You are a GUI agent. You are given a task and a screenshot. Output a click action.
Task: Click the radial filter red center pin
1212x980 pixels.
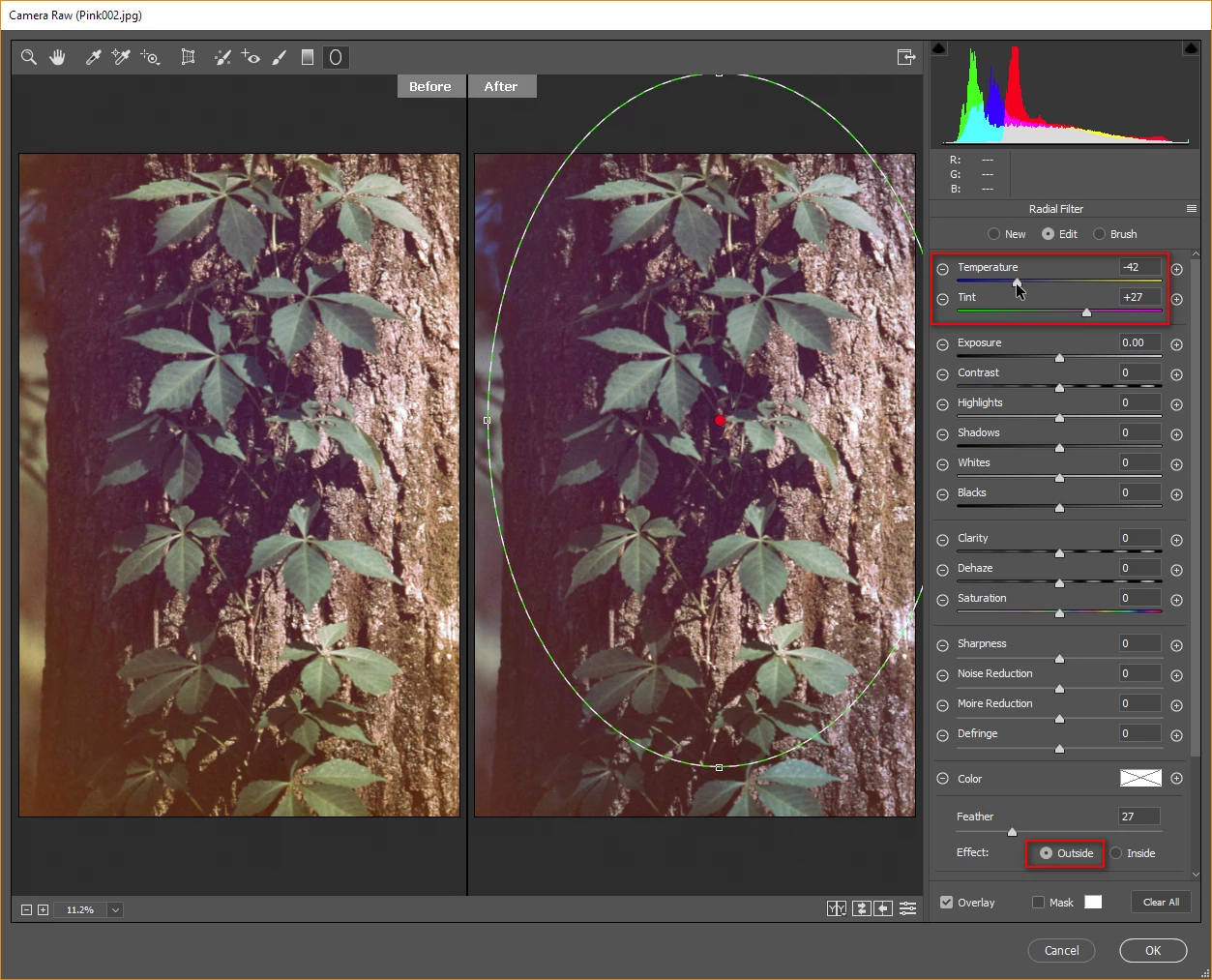click(720, 420)
